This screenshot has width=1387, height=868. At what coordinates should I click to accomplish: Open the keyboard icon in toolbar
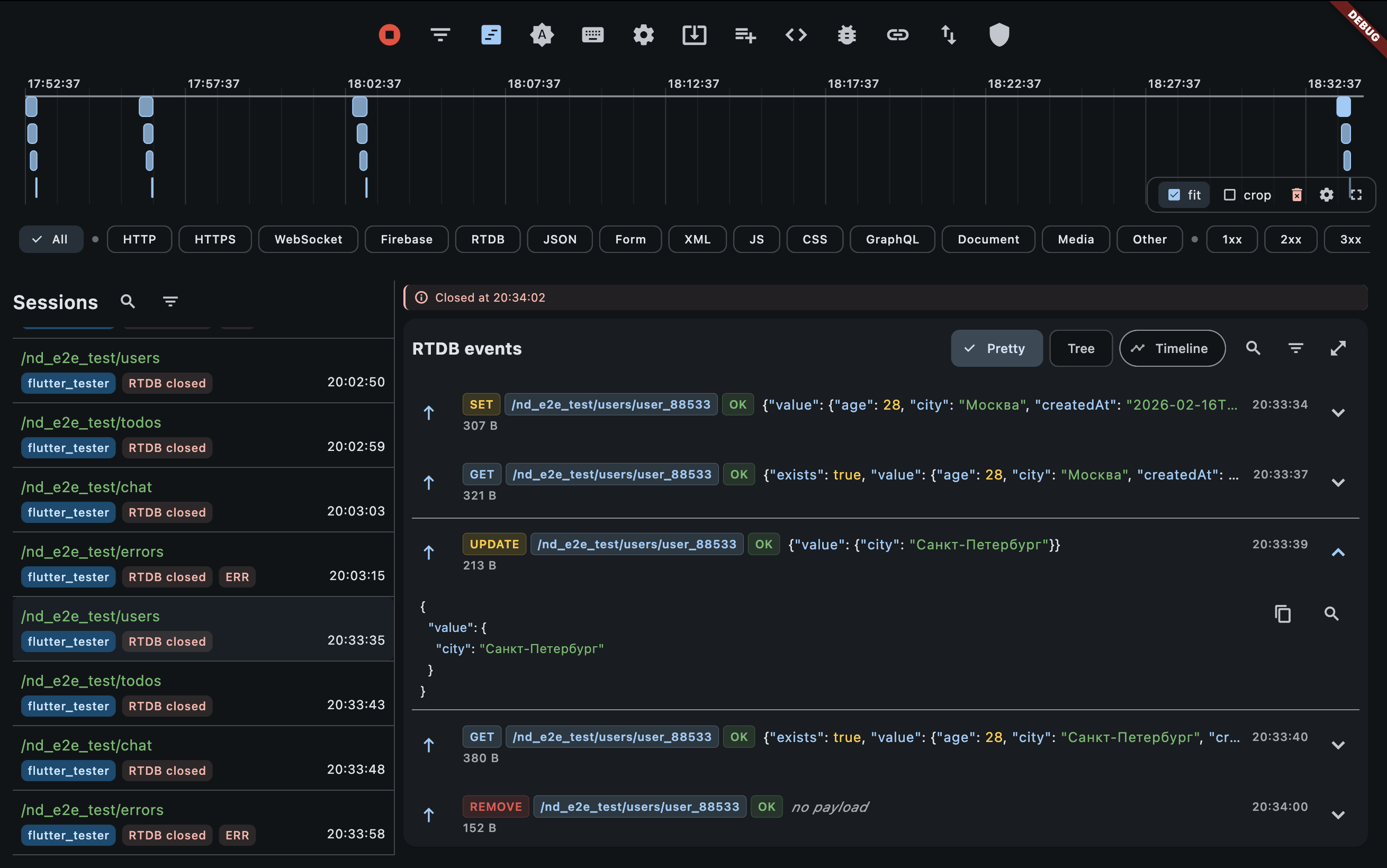pyautogui.click(x=592, y=35)
